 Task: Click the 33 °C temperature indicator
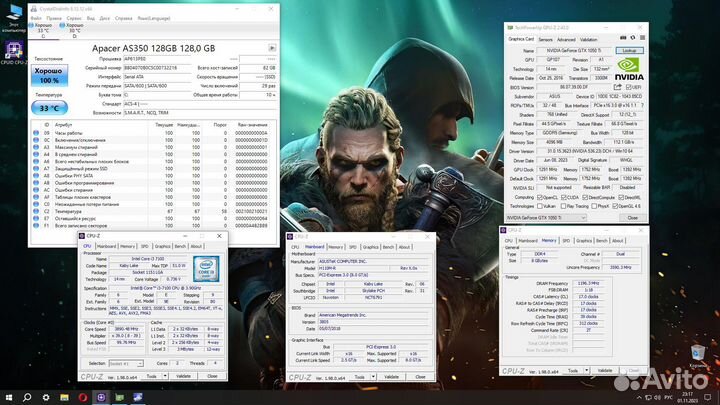49,108
